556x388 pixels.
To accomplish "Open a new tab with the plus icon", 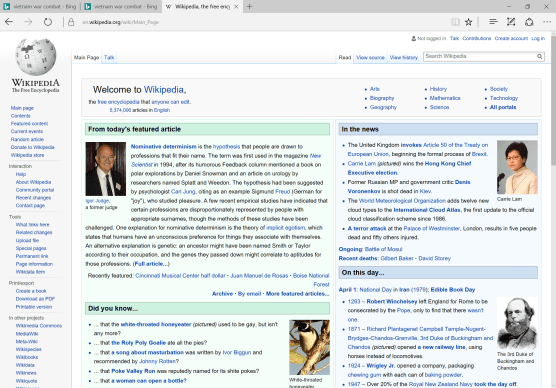I will (x=249, y=6).
